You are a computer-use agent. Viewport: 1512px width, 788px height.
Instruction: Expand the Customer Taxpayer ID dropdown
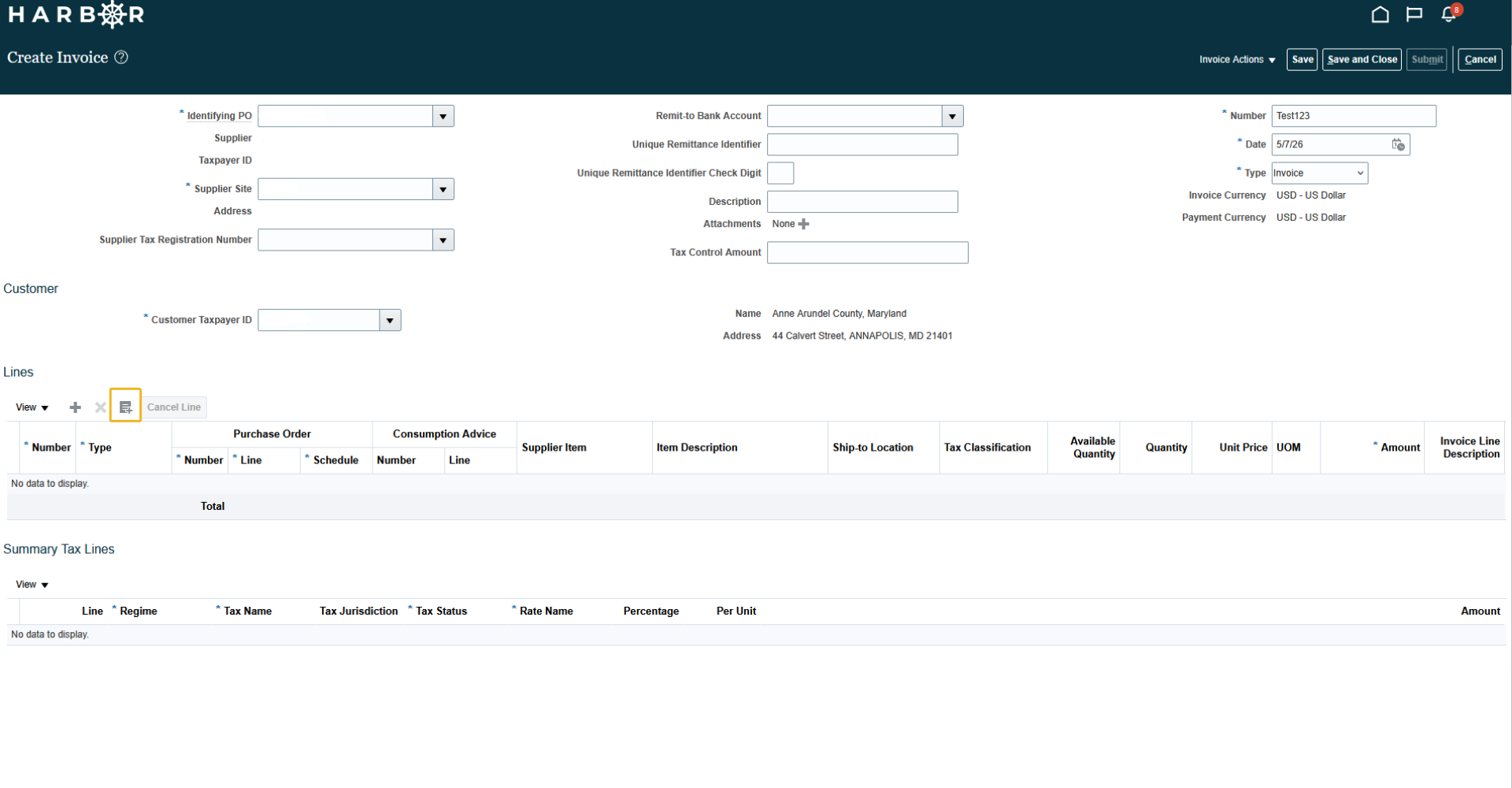pos(390,320)
